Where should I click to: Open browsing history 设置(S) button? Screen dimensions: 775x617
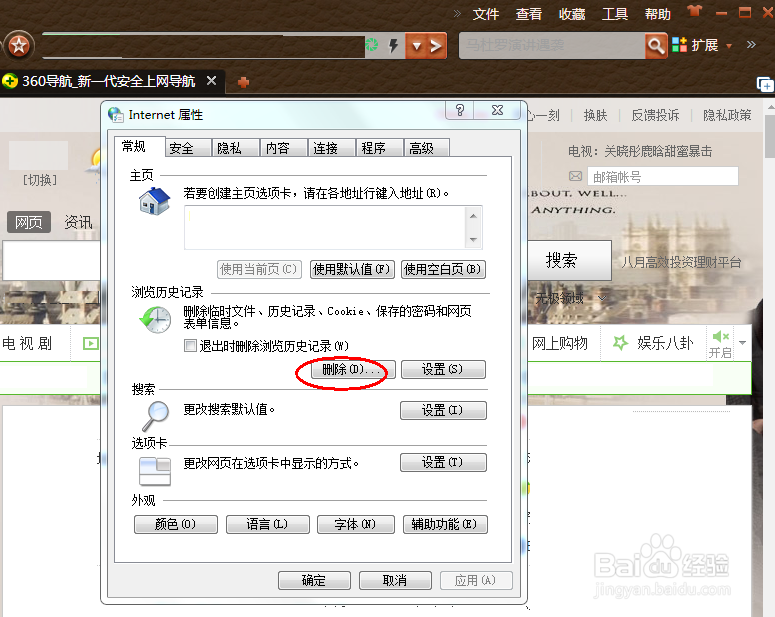point(443,369)
